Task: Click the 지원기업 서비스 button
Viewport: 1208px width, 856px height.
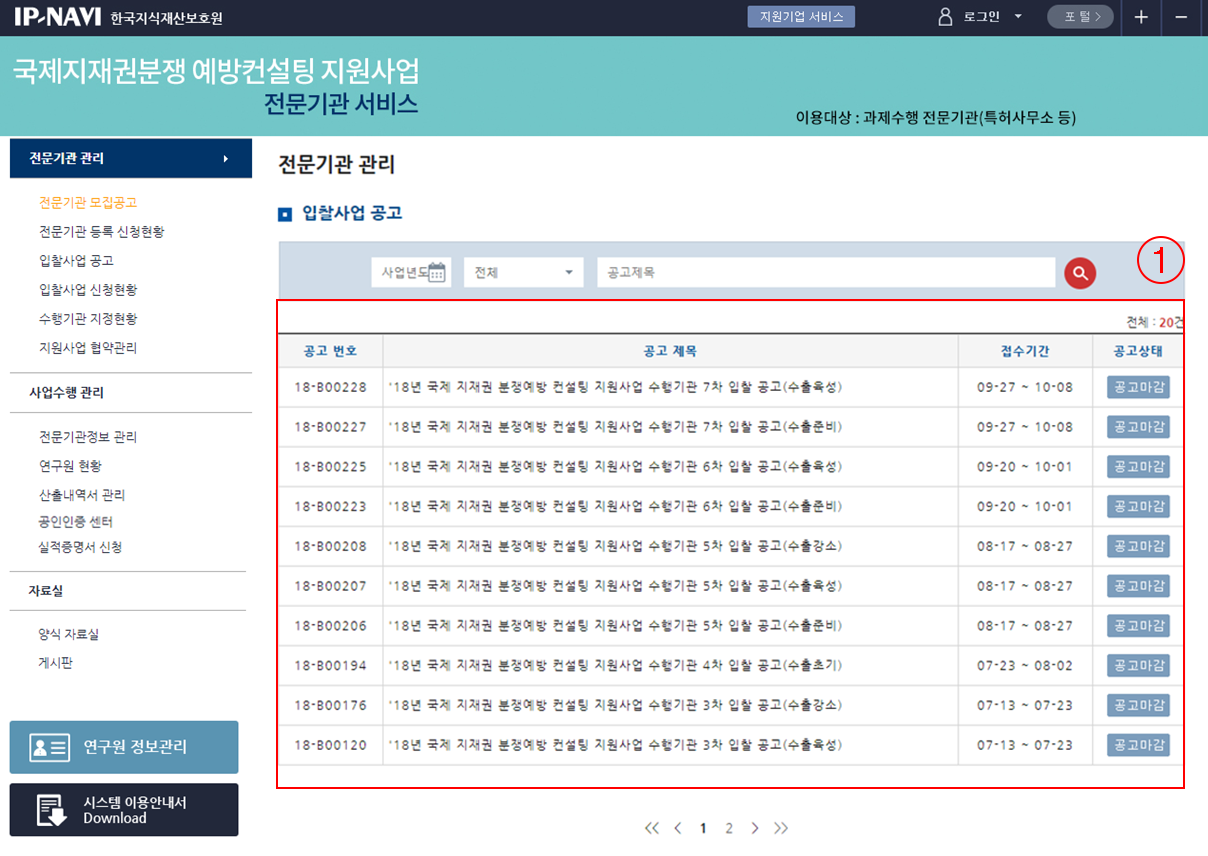Action: click(801, 17)
